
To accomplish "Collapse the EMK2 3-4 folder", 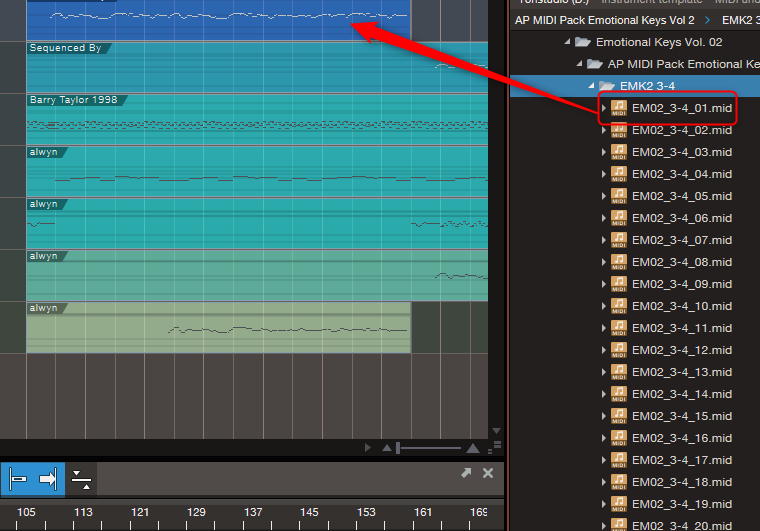I will click(591, 86).
